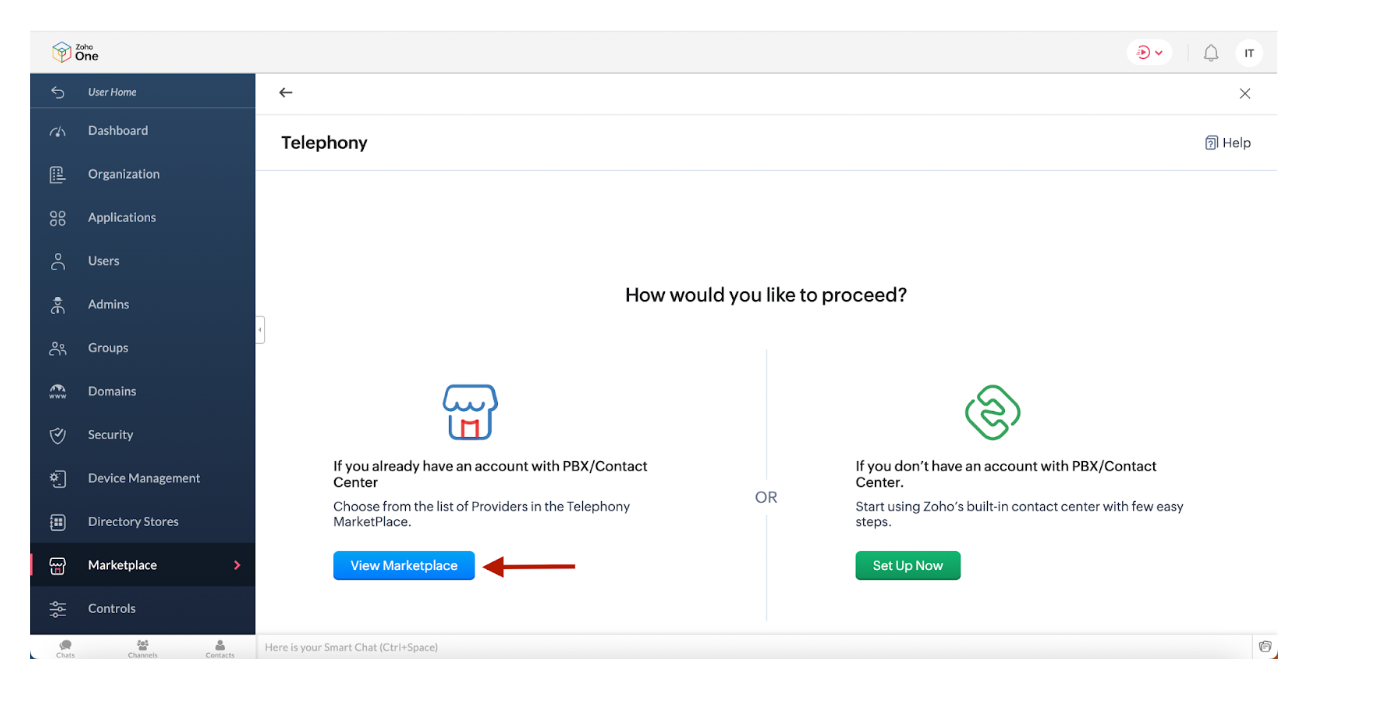Click the Telephony page title
This screenshot has width=1382, height=702.
pos(324,143)
